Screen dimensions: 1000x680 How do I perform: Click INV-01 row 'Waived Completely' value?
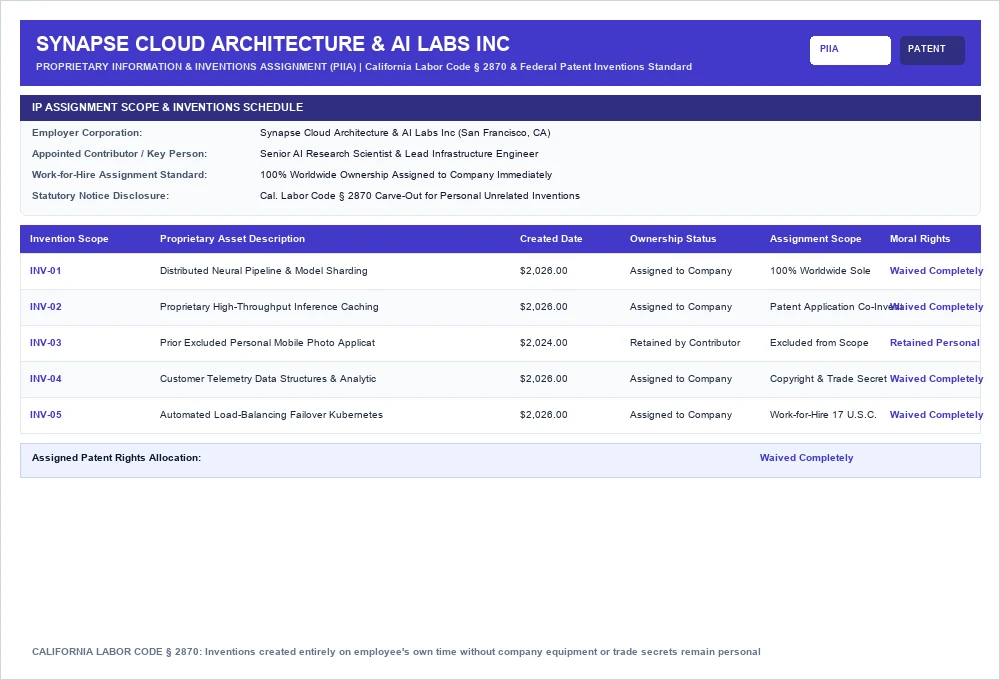tap(936, 270)
